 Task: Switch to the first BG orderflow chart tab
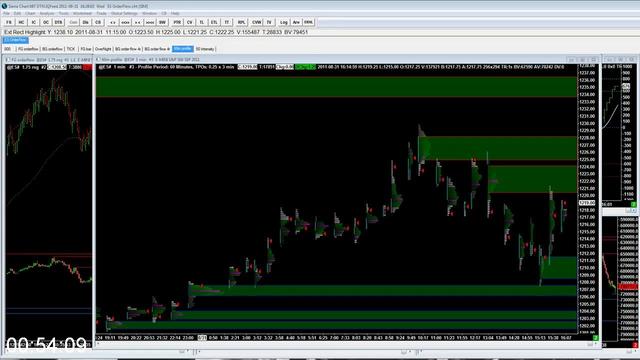click(x=52, y=49)
